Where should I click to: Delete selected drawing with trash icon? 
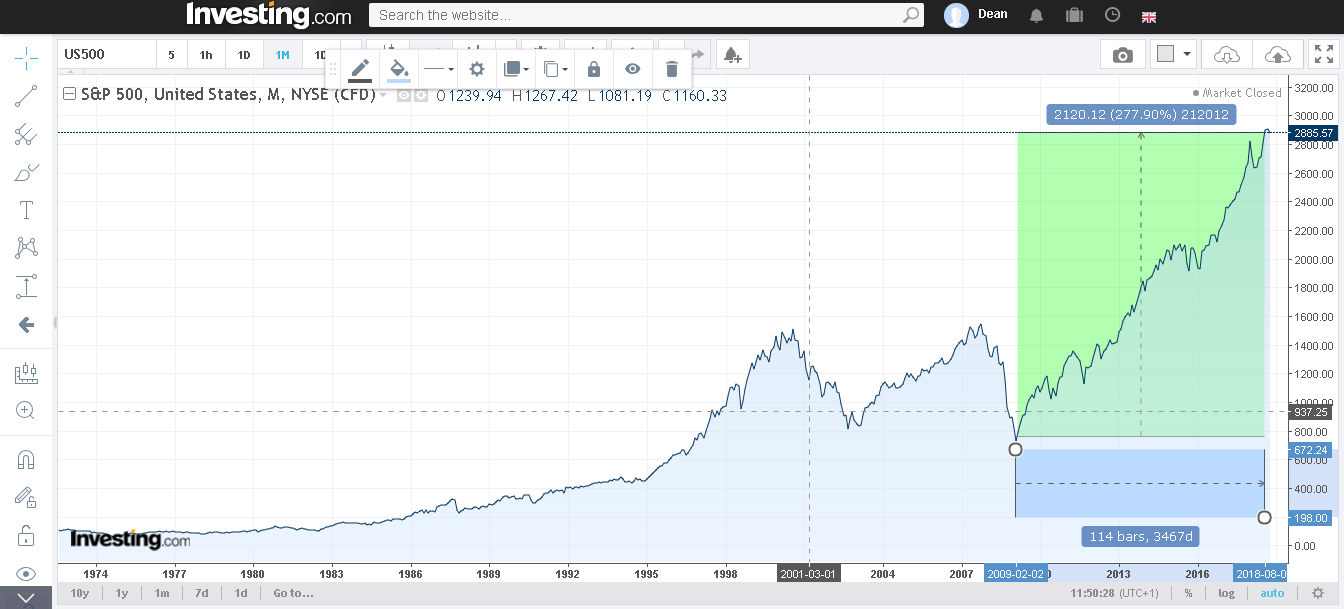pos(672,69)
